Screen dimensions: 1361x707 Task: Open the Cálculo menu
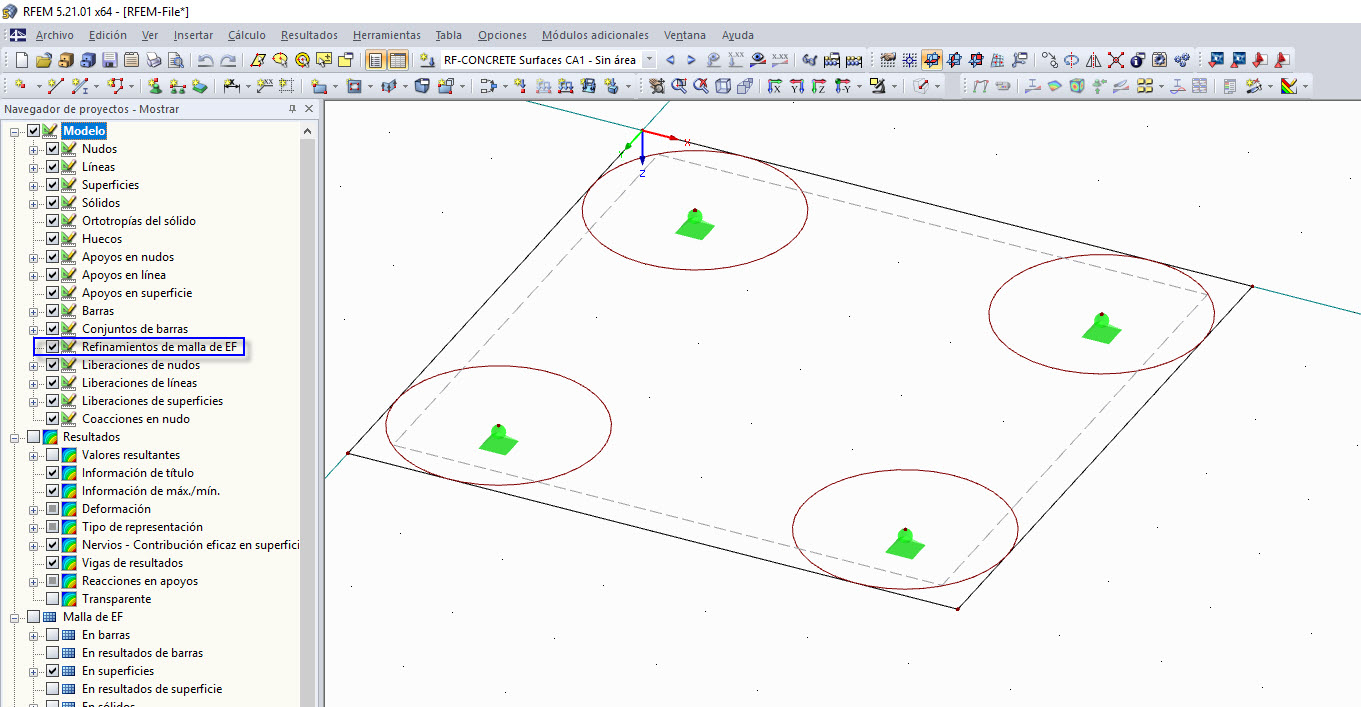[x=247, y=35]
